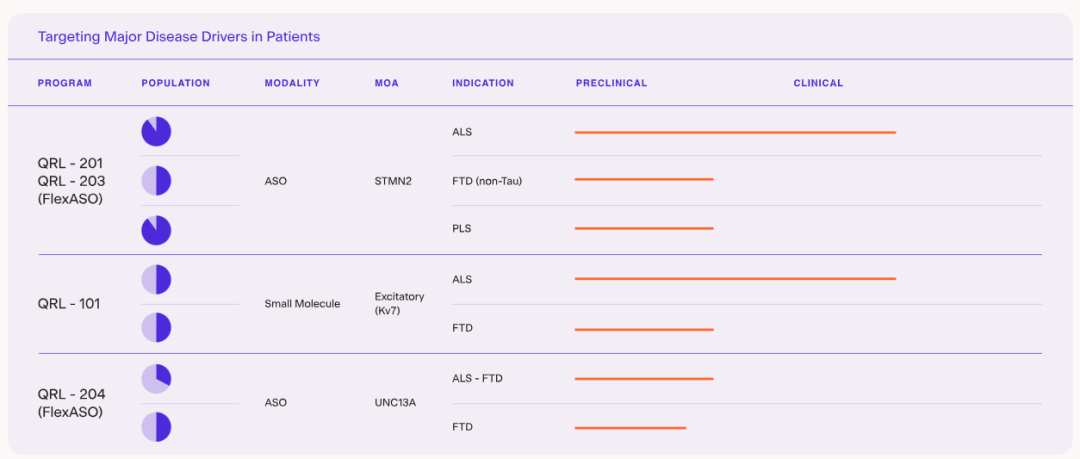Viewport: 1080px width, 459px height.
Task: Click the QRL-204 FTD progress bar
Action: 630,428
